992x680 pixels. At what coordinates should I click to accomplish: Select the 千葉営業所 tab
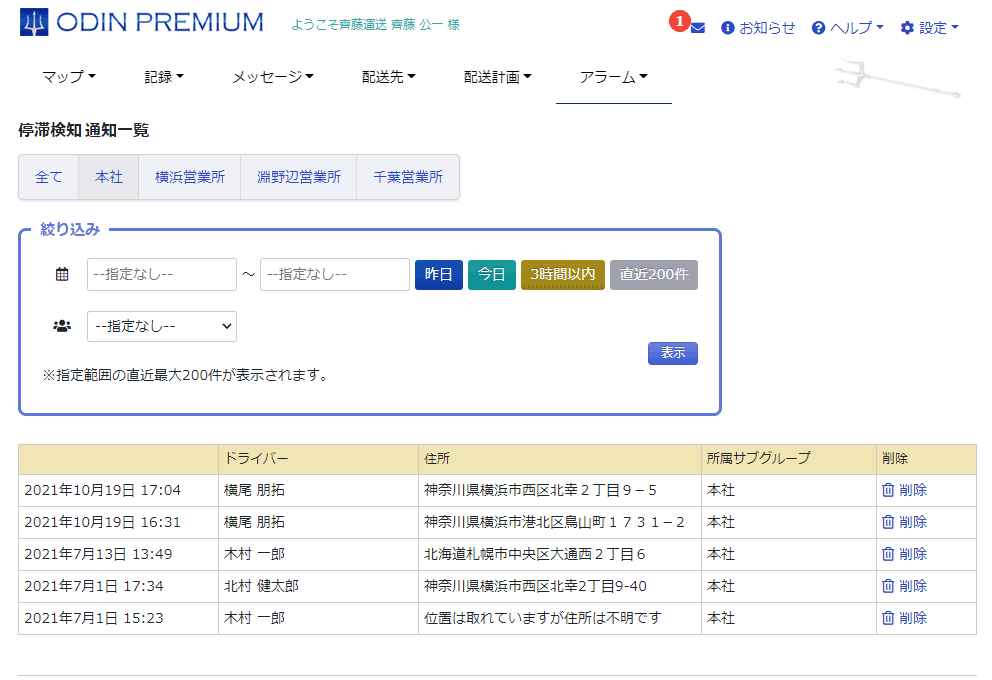(407, 177)
